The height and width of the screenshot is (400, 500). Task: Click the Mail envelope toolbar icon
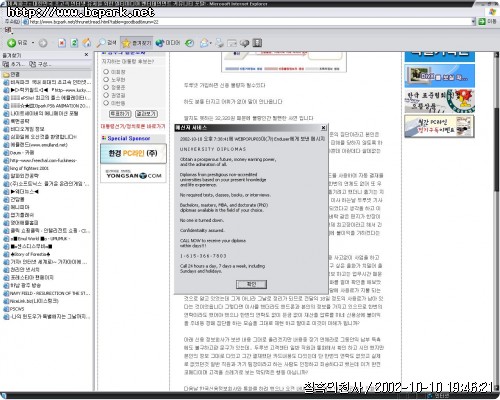coord(204,43)
